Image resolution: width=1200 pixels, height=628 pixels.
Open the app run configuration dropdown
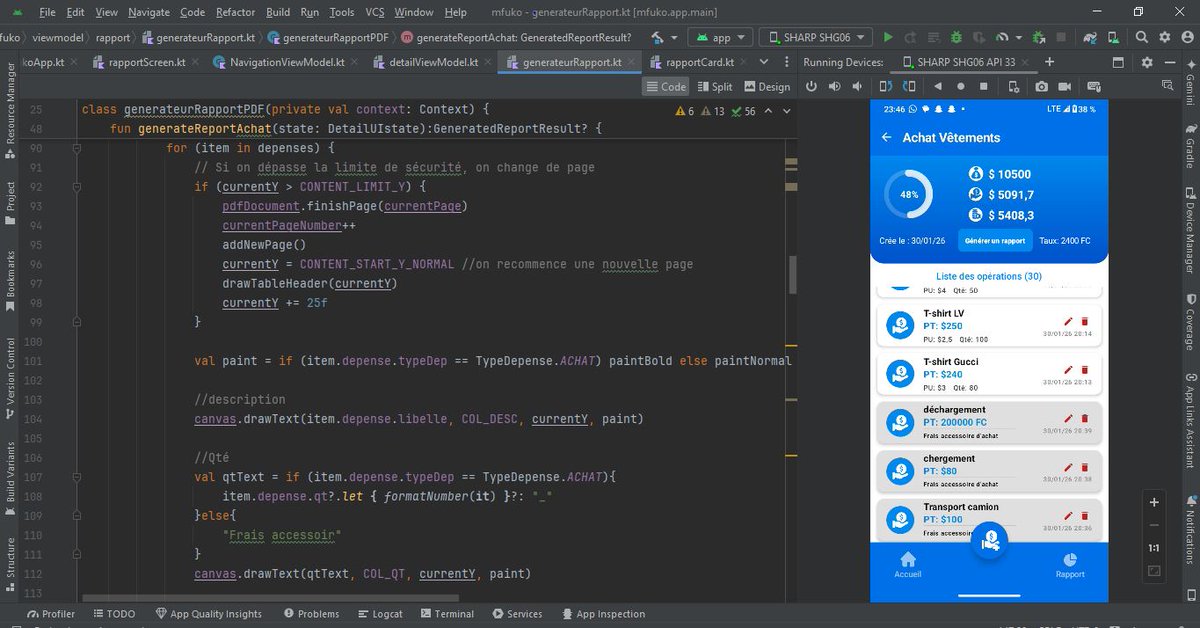(x=721, y=37)
